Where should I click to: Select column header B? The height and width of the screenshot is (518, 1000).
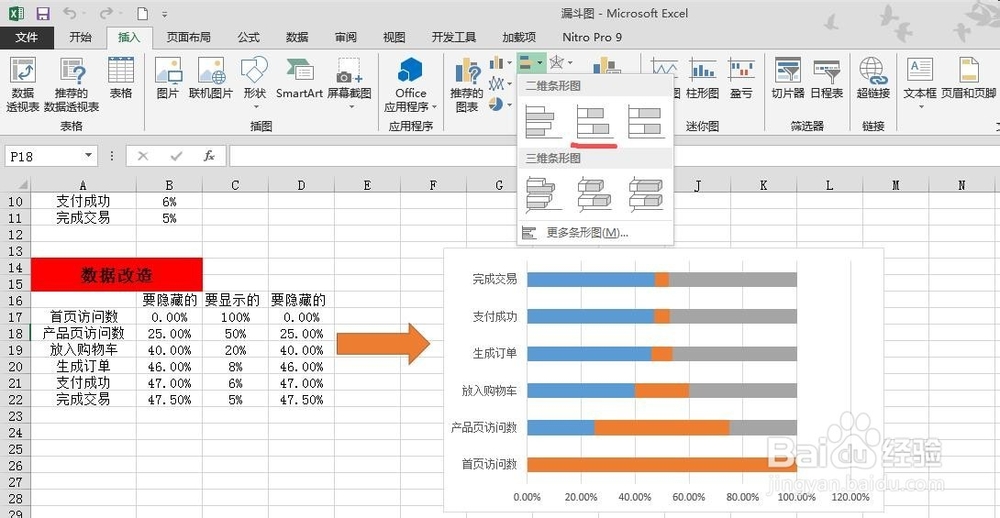(169, 185)
